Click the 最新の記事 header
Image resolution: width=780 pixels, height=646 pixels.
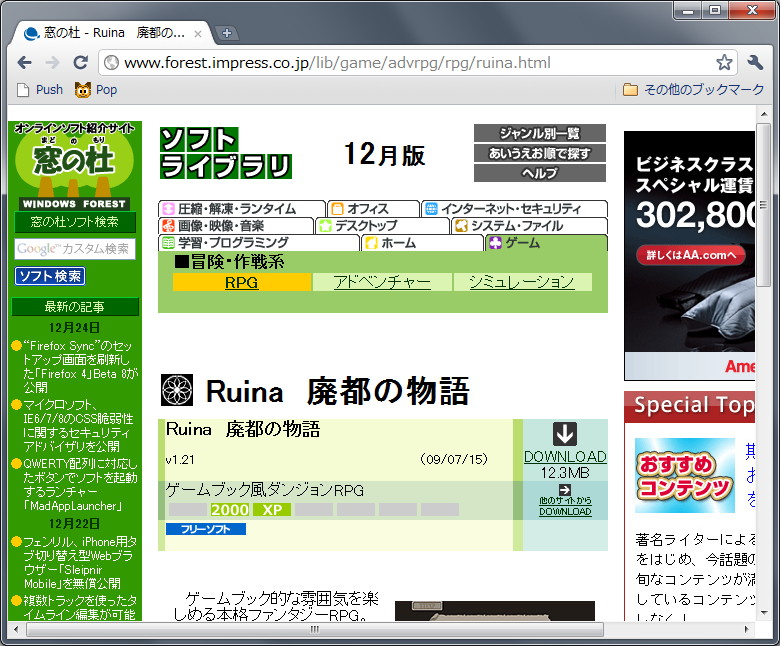click(x=75, y=307)
